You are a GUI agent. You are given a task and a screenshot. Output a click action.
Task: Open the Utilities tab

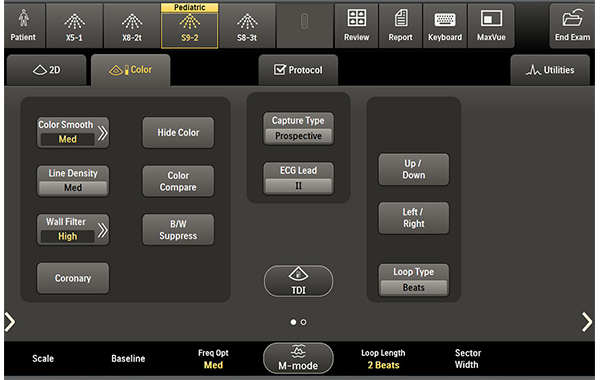tap(550, 70)
